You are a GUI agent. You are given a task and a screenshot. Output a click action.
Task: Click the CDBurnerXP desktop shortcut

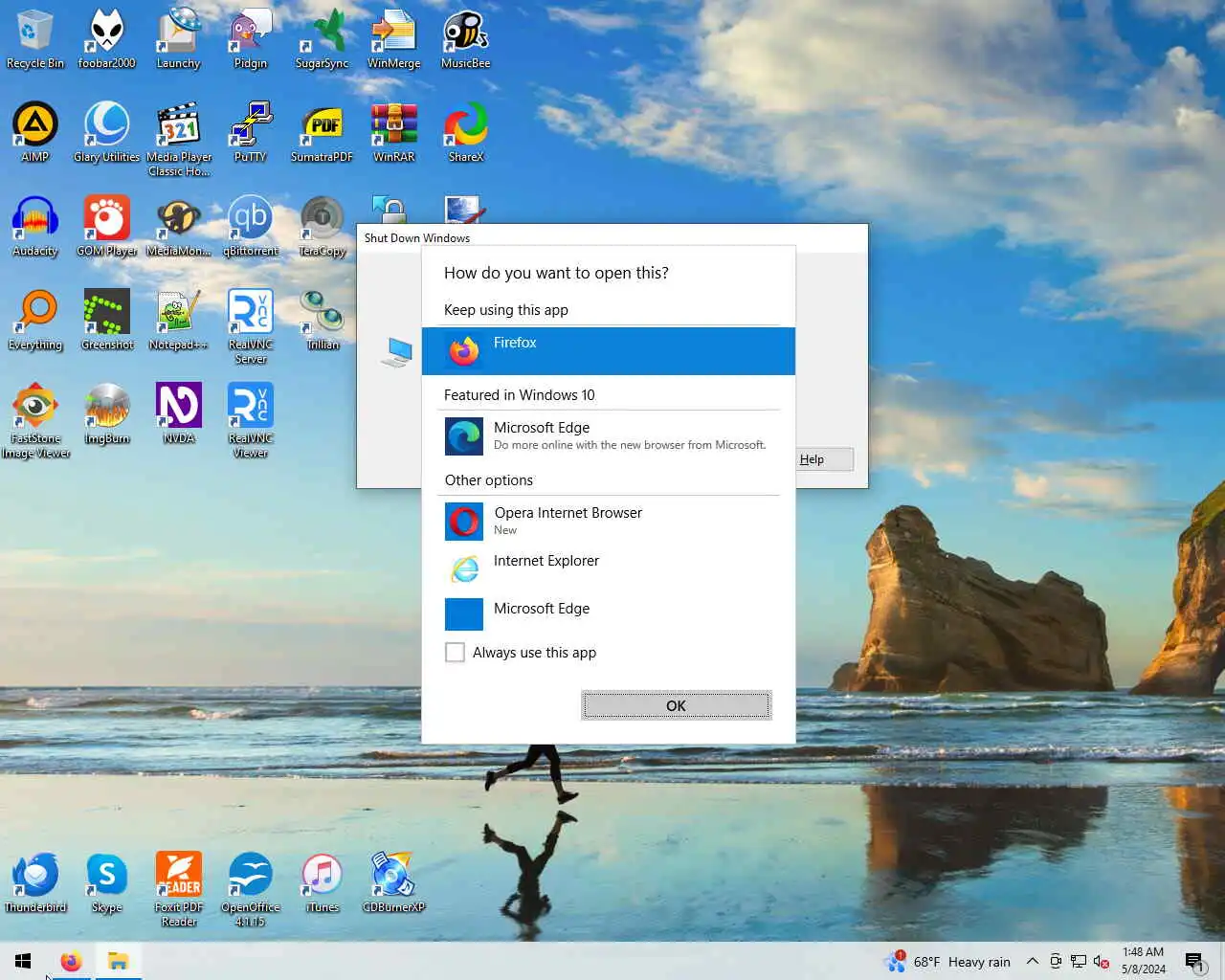[x=393, y=882]
